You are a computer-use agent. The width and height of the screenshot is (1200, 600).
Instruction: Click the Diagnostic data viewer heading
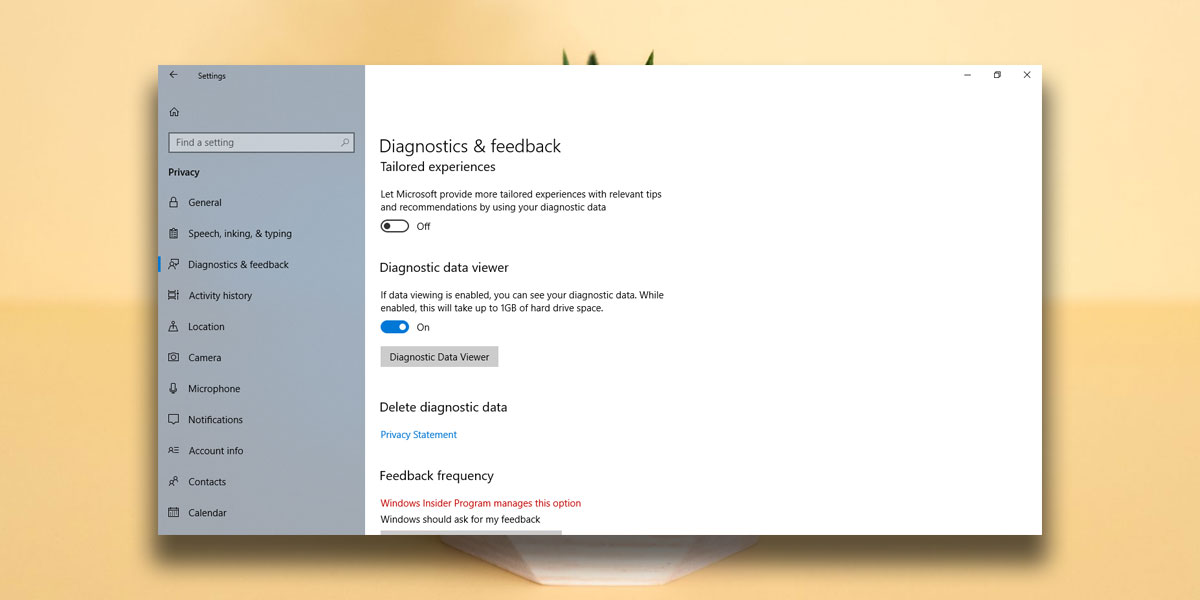(444, 268)
